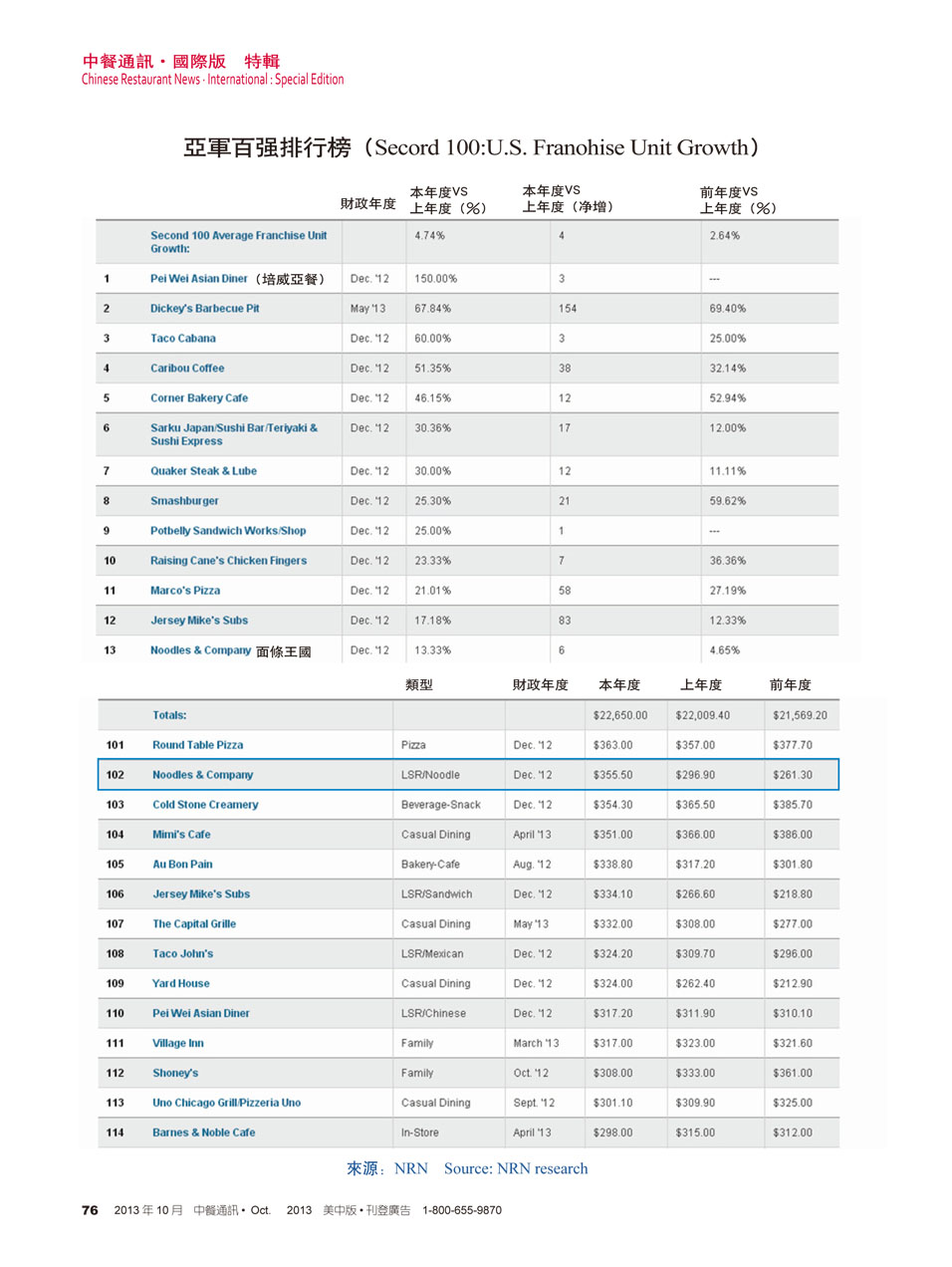Select the $298.00 value for Barnes & Noble Cafe
This screenshot has height=1267, width=952.
[612, 1134]
